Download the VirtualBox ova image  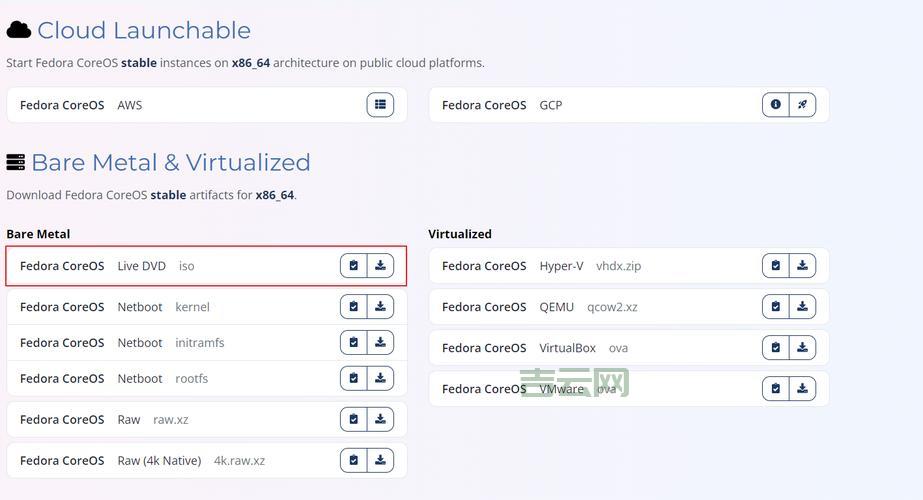(802, 348)
